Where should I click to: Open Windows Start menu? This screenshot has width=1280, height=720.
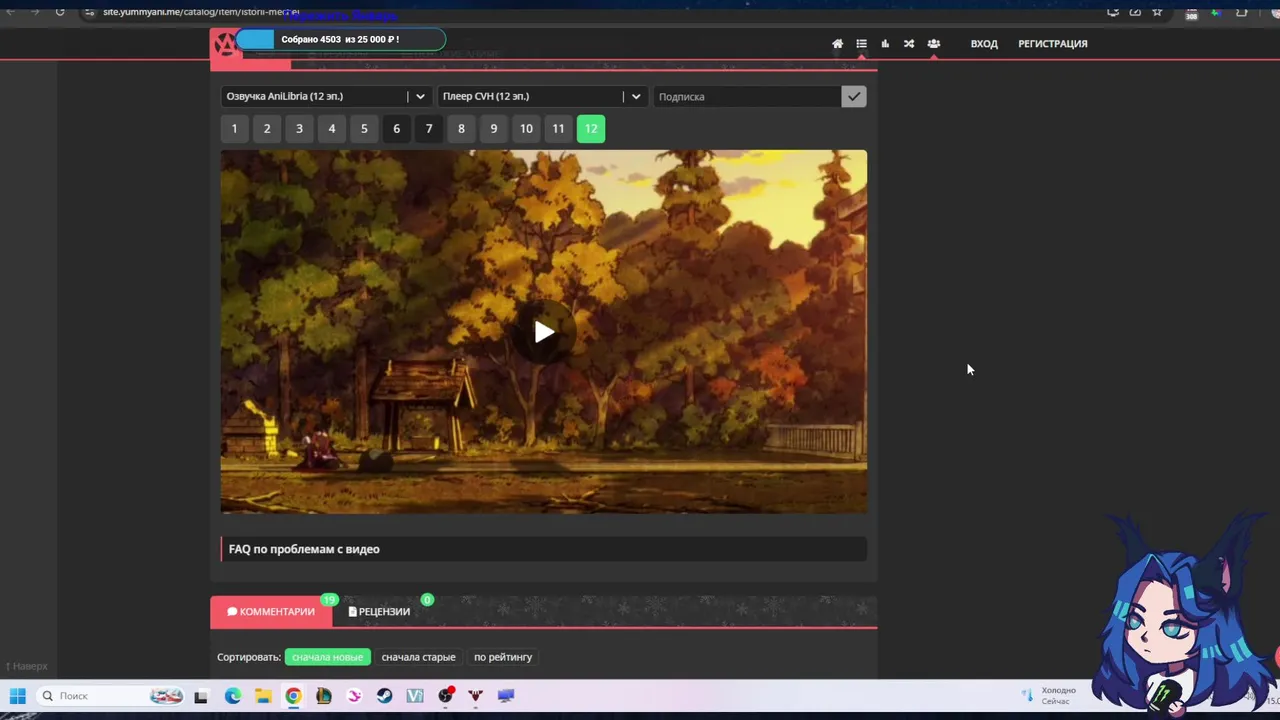[17, 696]
